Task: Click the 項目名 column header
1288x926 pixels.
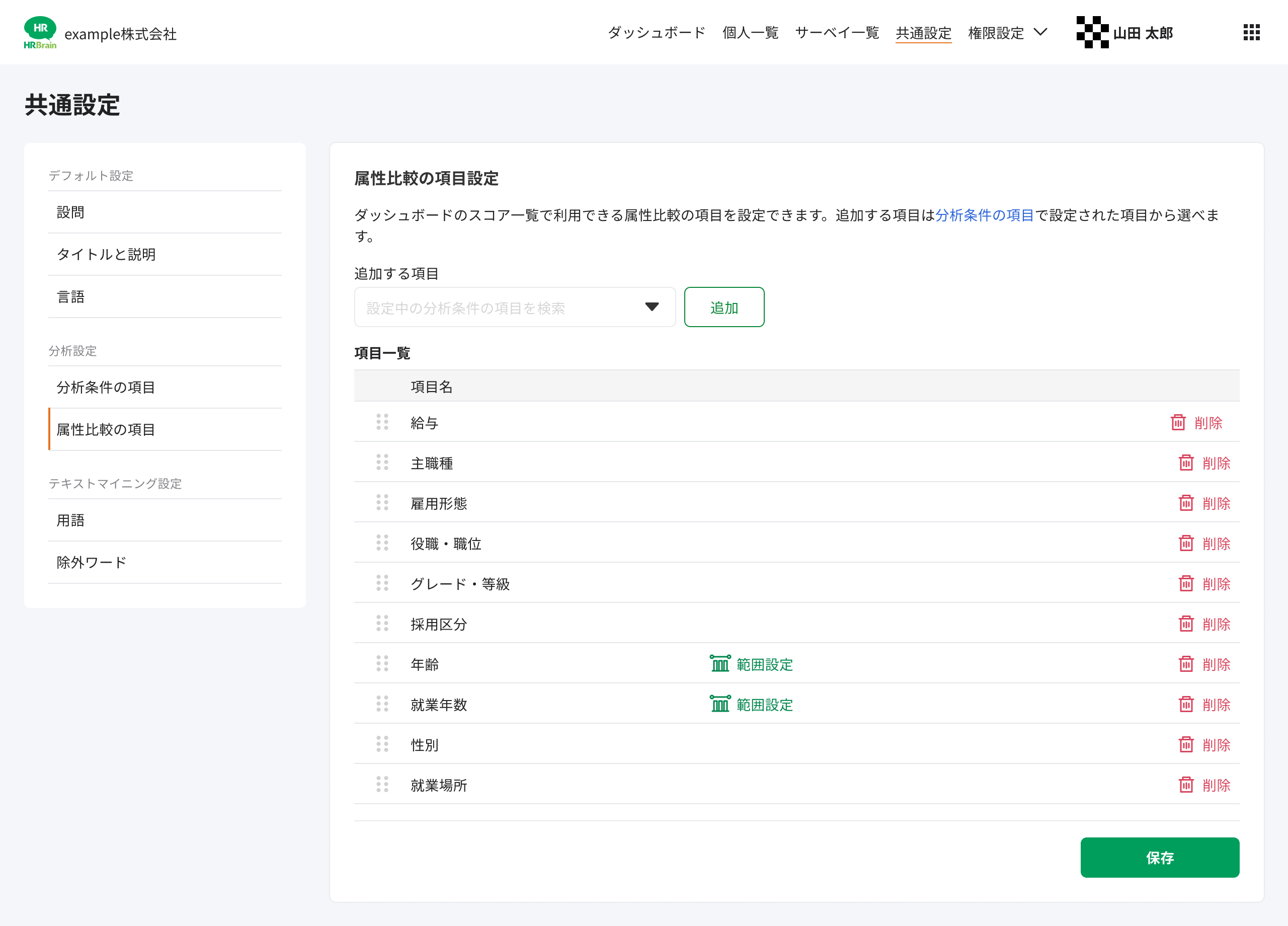Action: coord(432,387)
